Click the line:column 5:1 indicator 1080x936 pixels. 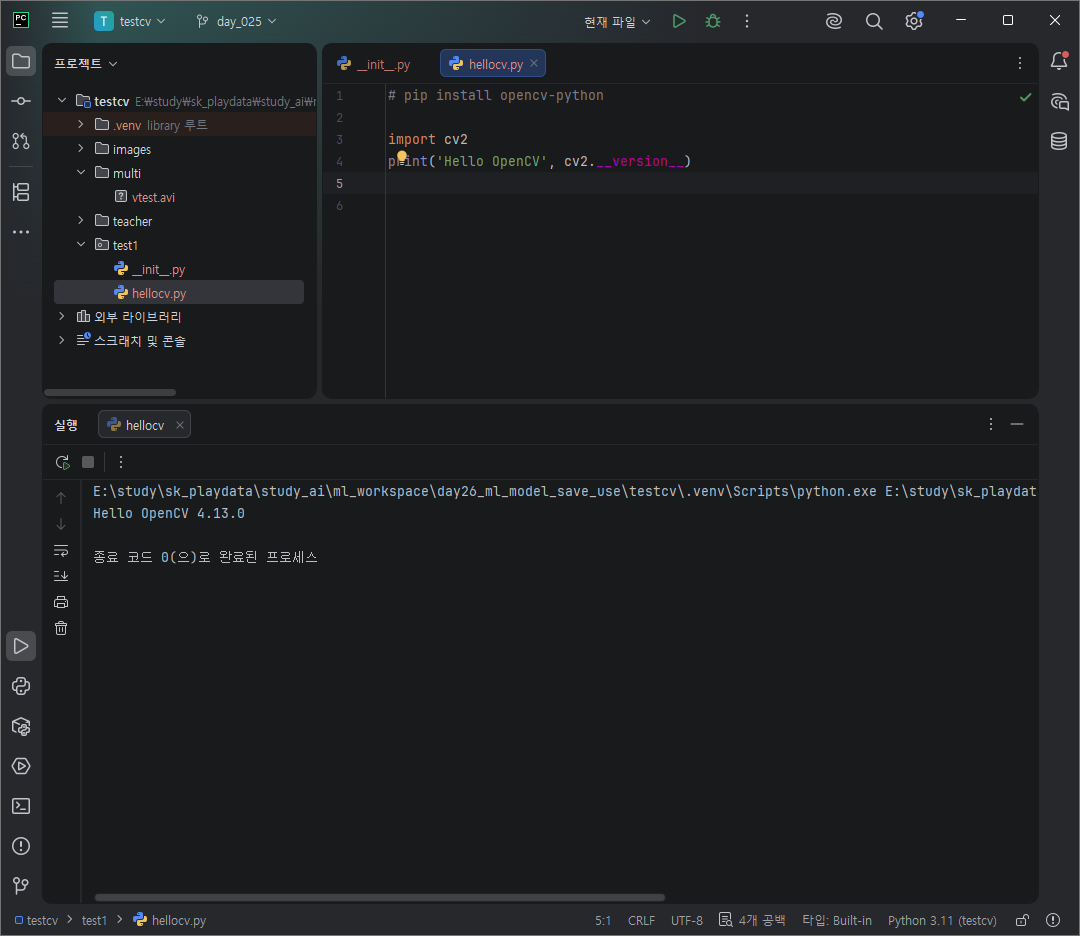tap(603, 920)
